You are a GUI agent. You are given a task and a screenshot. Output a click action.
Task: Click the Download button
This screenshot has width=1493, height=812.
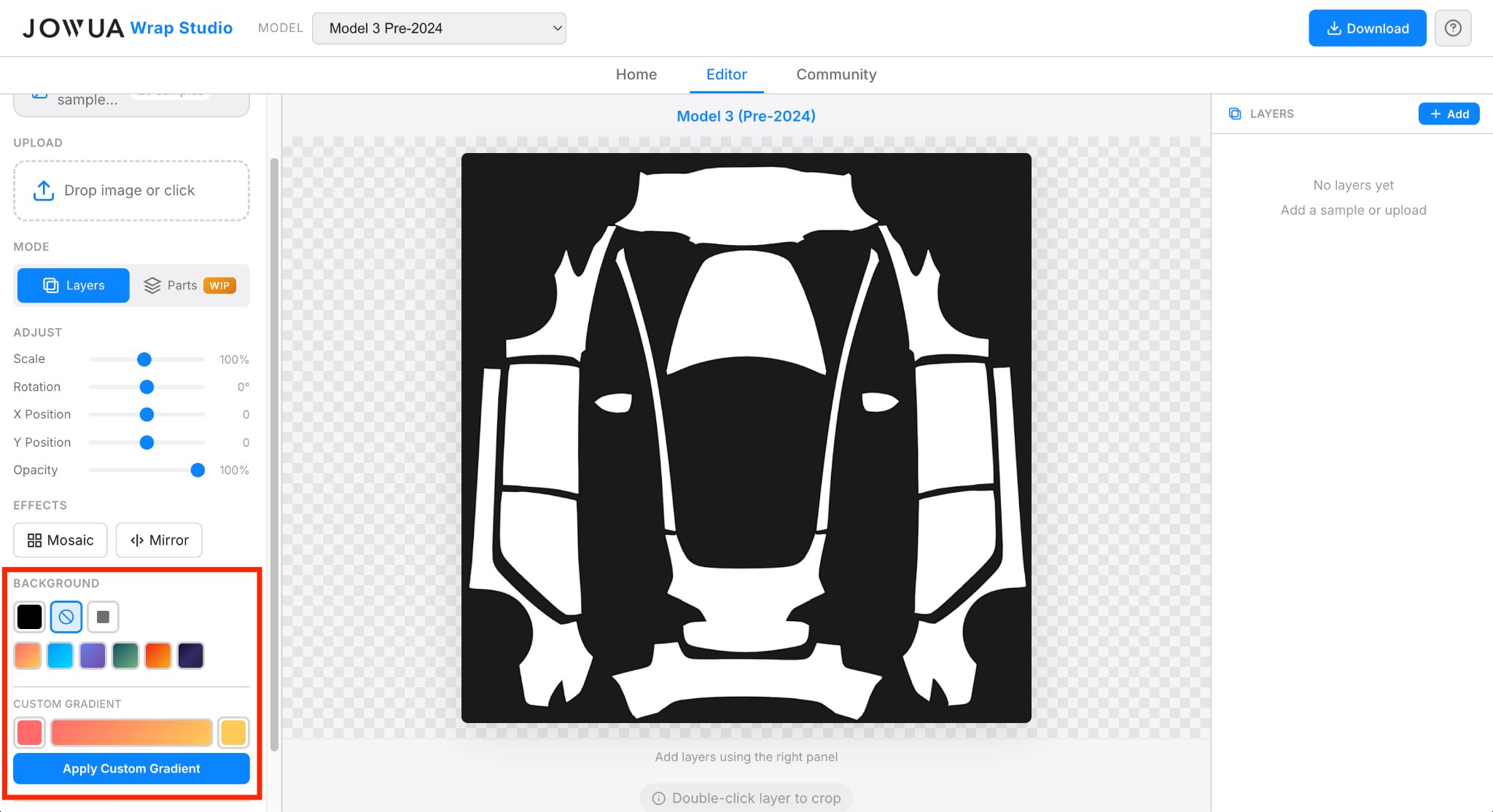pyautogui.click(x=1367, y=28)
